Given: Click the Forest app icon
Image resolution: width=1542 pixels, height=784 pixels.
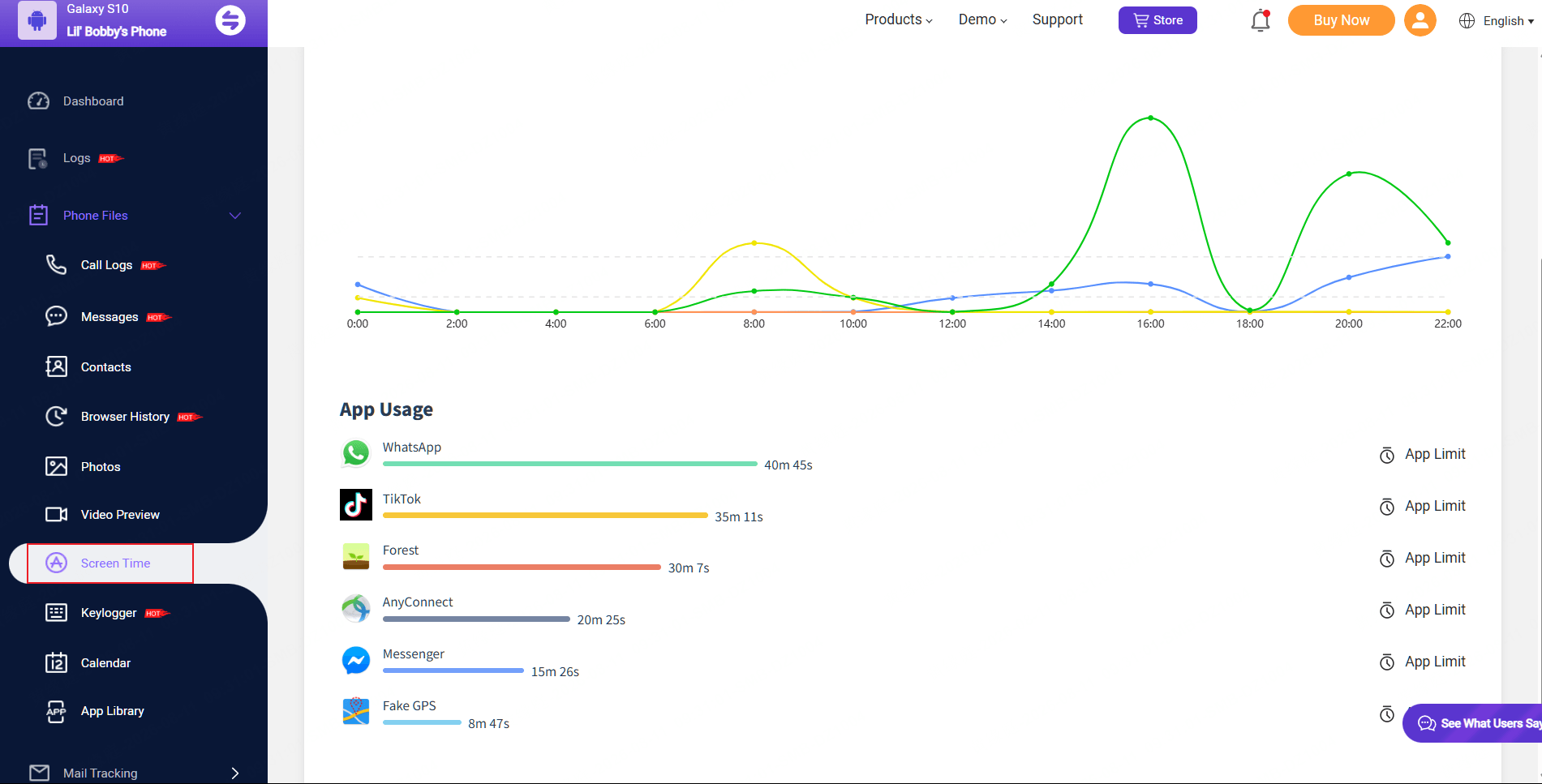Looking at the screenshot, I should point(355,556).
